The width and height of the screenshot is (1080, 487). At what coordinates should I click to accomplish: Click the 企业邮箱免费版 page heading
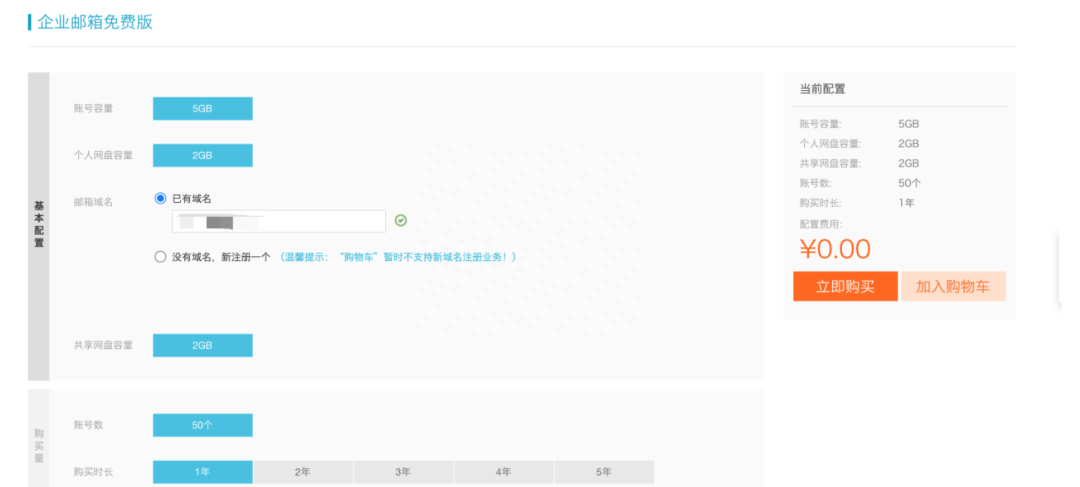pyautogui.click(x=95, y=22)
